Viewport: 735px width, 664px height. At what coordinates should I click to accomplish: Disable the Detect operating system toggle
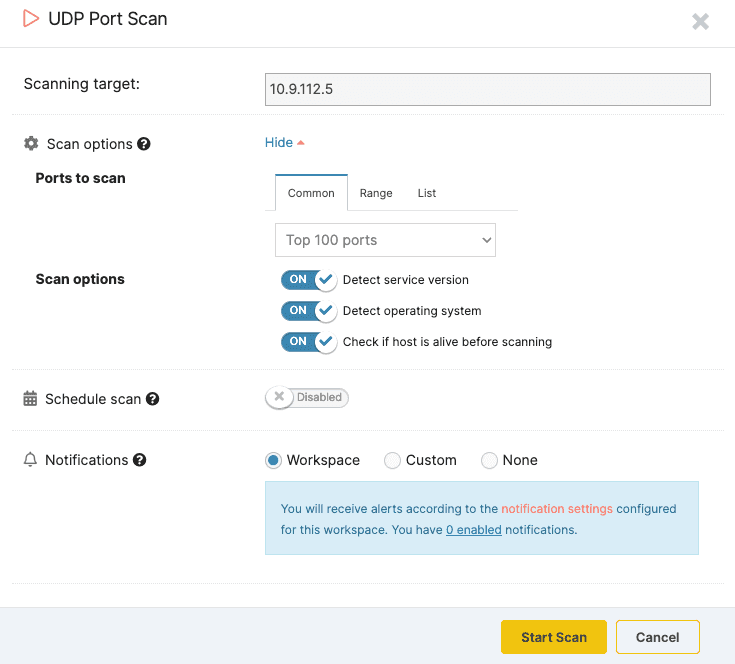click(x=308, y=311)
